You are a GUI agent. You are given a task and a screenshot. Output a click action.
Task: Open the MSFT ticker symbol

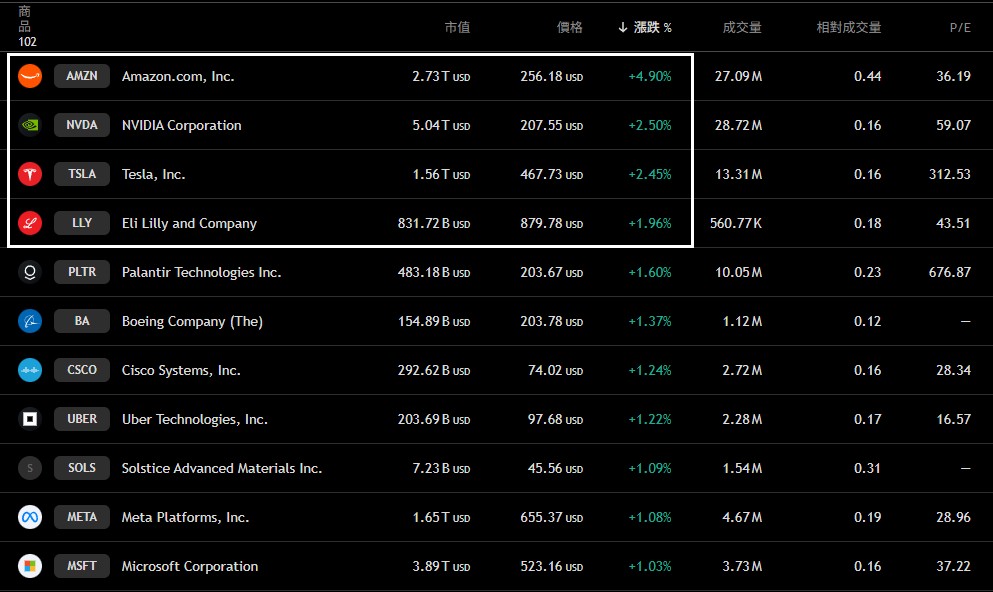pyautogui.click(x=82, y=566)
